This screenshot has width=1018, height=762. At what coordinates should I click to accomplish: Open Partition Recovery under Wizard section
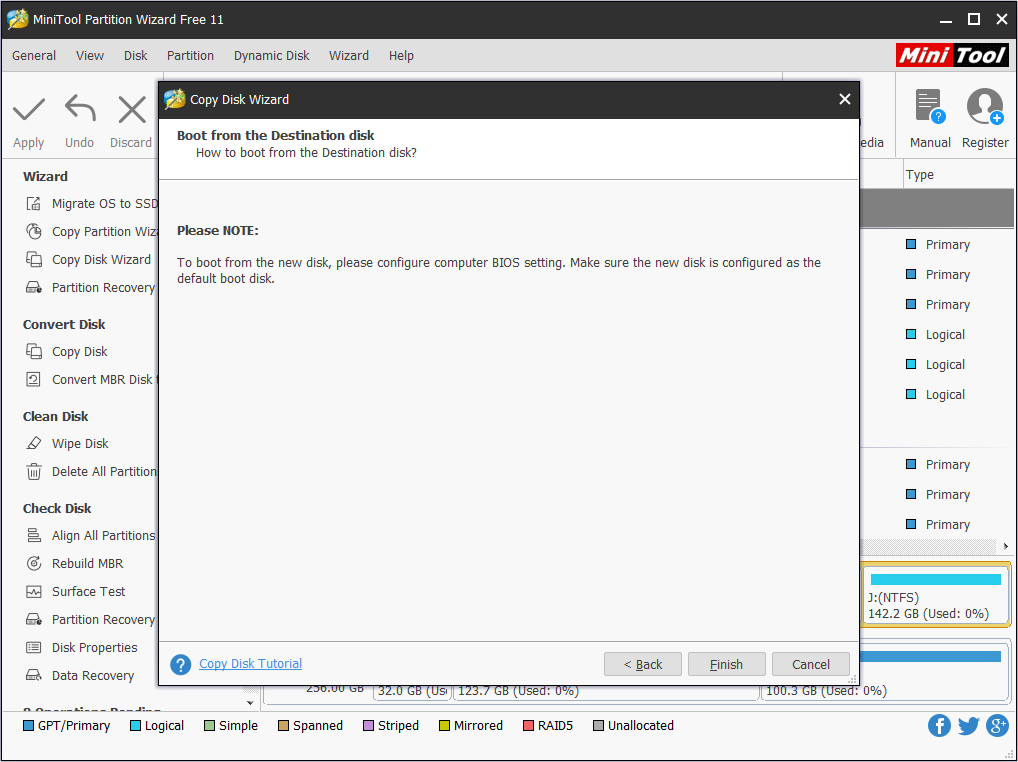90,288
